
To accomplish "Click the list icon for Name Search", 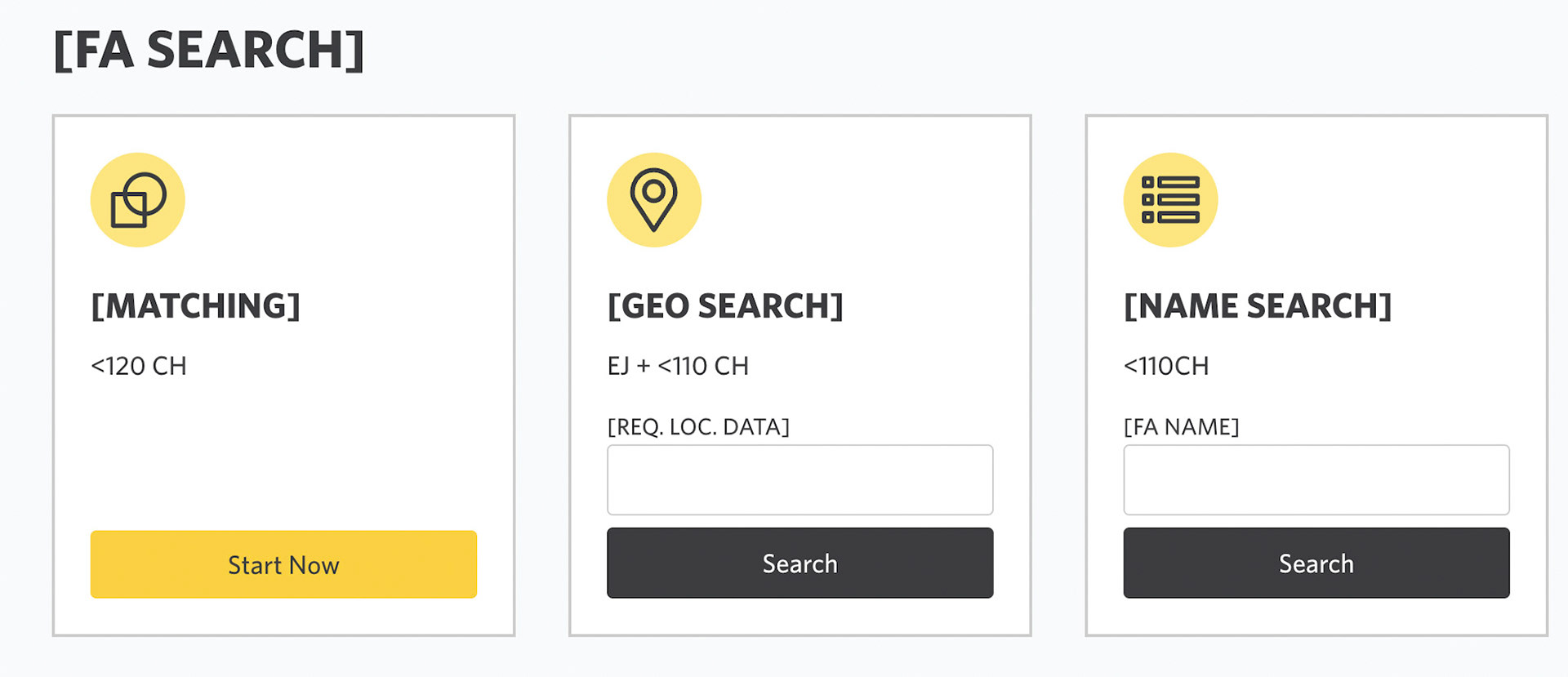I will 1170,200.
